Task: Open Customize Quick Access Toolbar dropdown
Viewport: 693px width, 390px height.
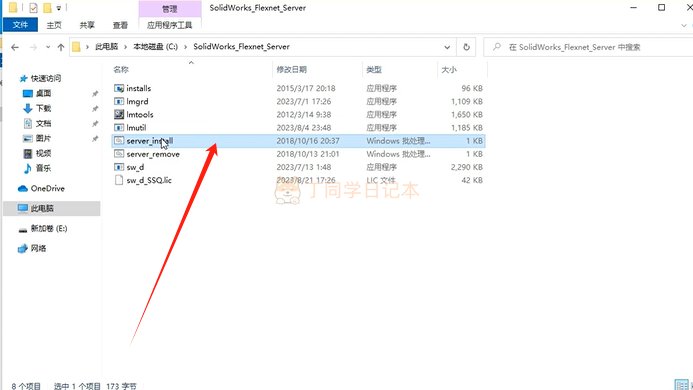Action: [x=59, y=8]
